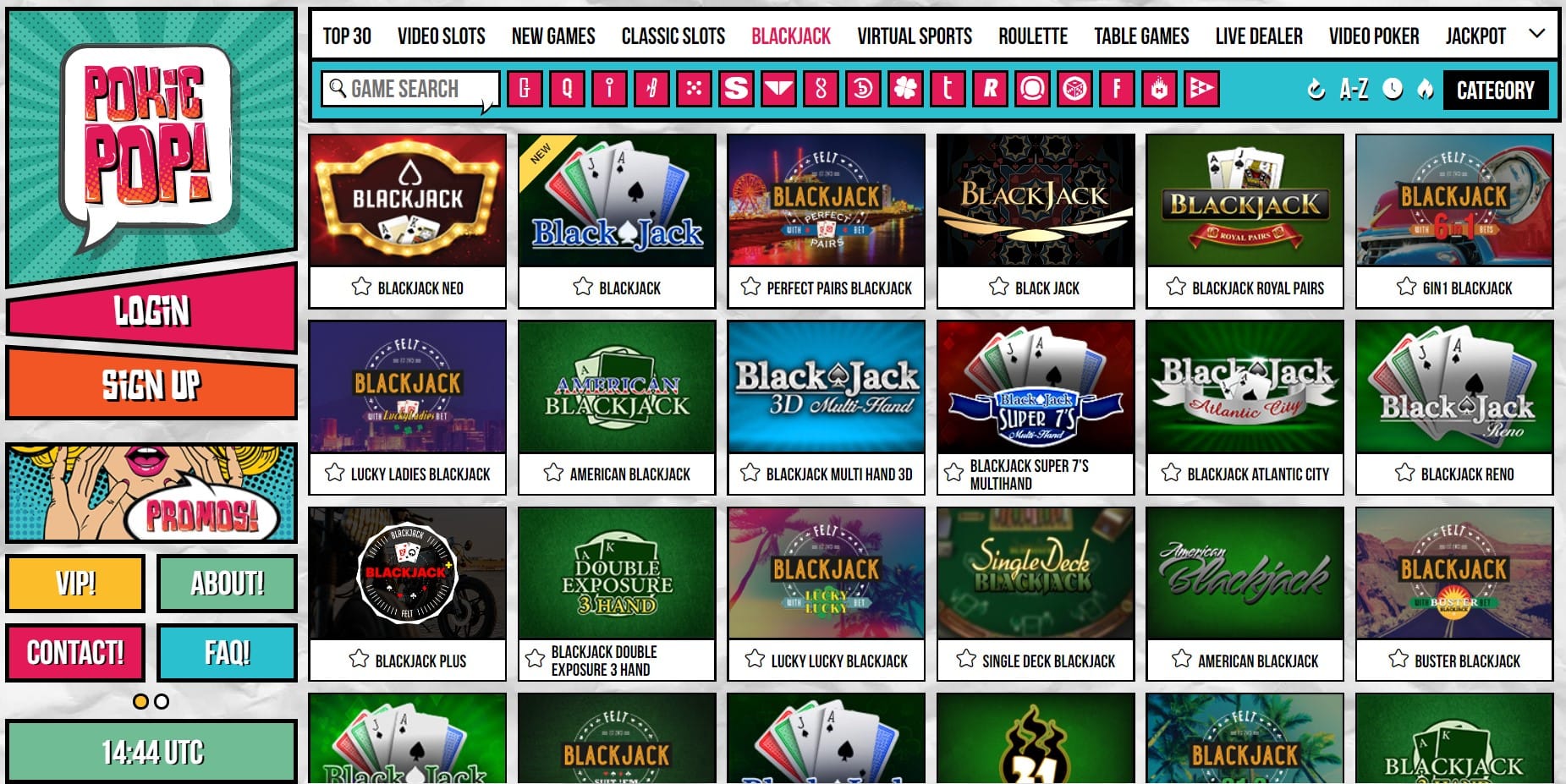Image resolution: width=1566 pixels, height=784 pixels.
Task: Favorite Blackjack Neo with its star
Action: click(361, 287)
